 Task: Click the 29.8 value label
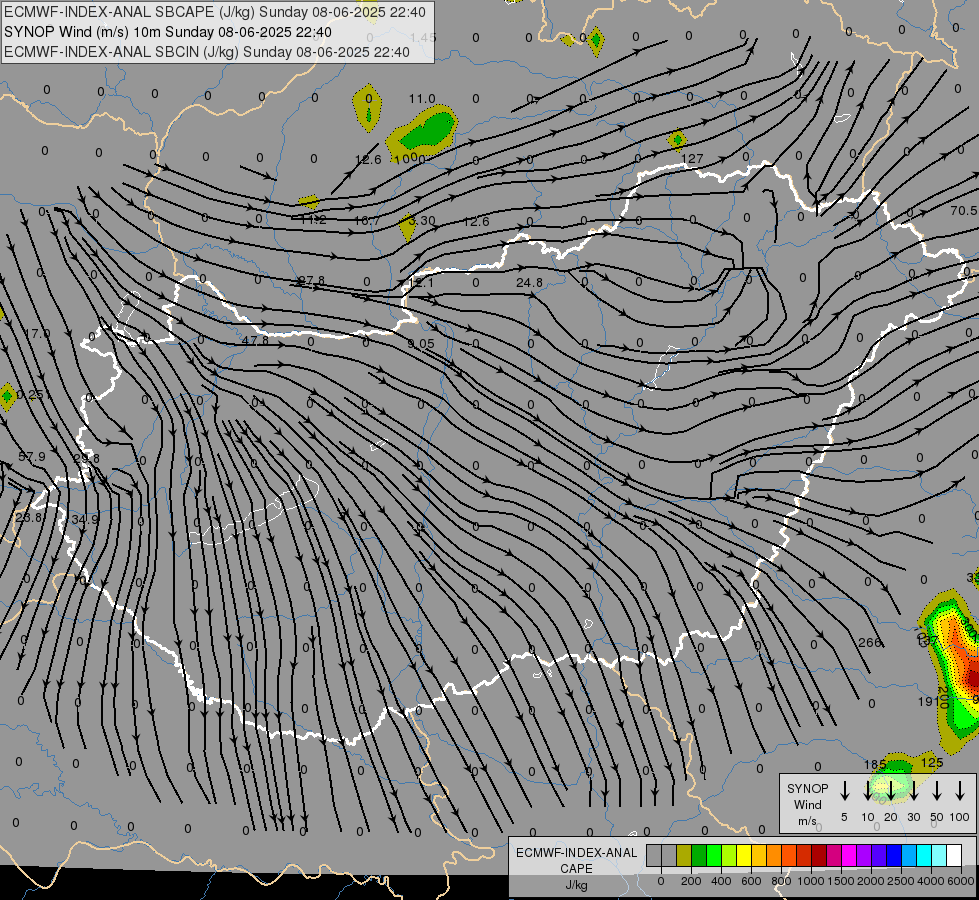(87, 458)
